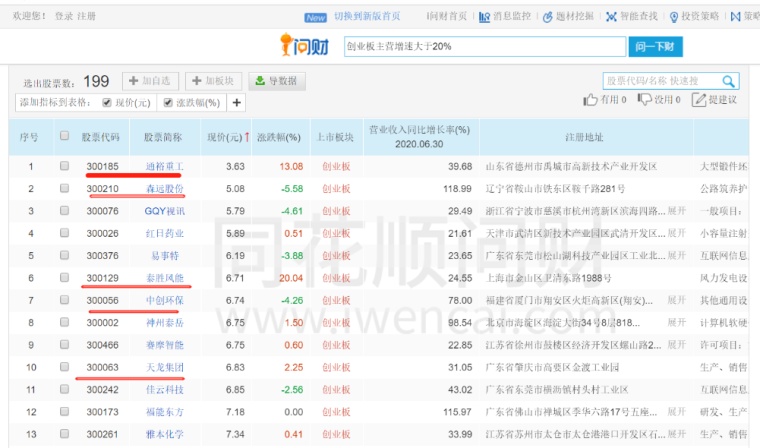760x448 pixels.
Task: Toggle the 涨跌幅(%) indicator checkbox
Action: pyautogui.click(x=164, y=102)
